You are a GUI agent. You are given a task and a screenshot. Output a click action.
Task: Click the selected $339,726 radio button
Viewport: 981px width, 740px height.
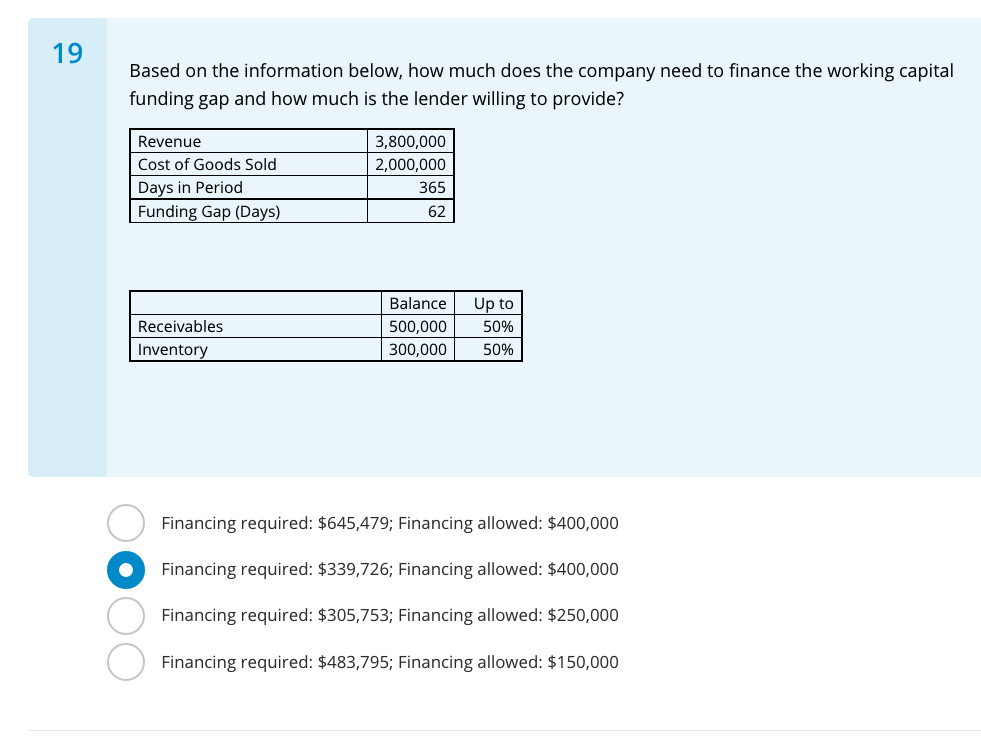[x=125, y=569]
